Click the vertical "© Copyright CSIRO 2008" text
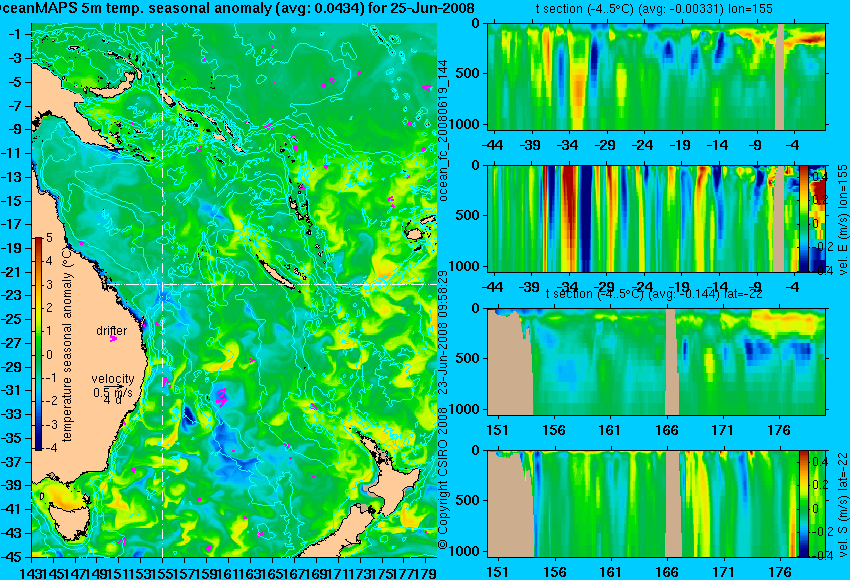This screenshot has height=580, width=850. (442, 477)
